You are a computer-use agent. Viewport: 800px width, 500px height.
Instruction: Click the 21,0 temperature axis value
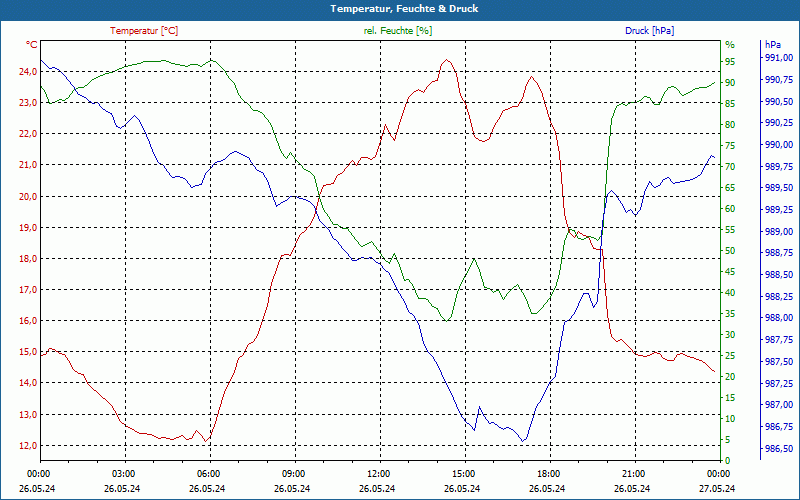coord(28,165)
